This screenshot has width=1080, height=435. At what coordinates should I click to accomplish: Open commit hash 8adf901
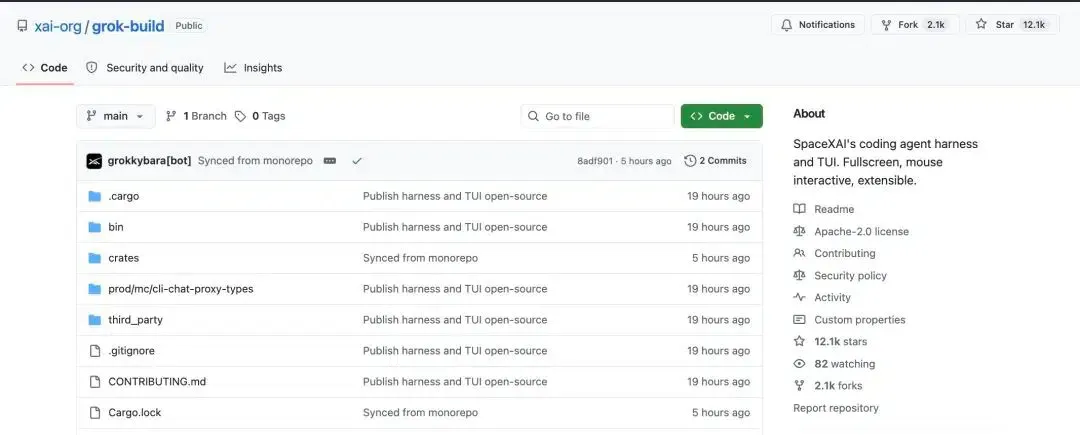point(594,161)
